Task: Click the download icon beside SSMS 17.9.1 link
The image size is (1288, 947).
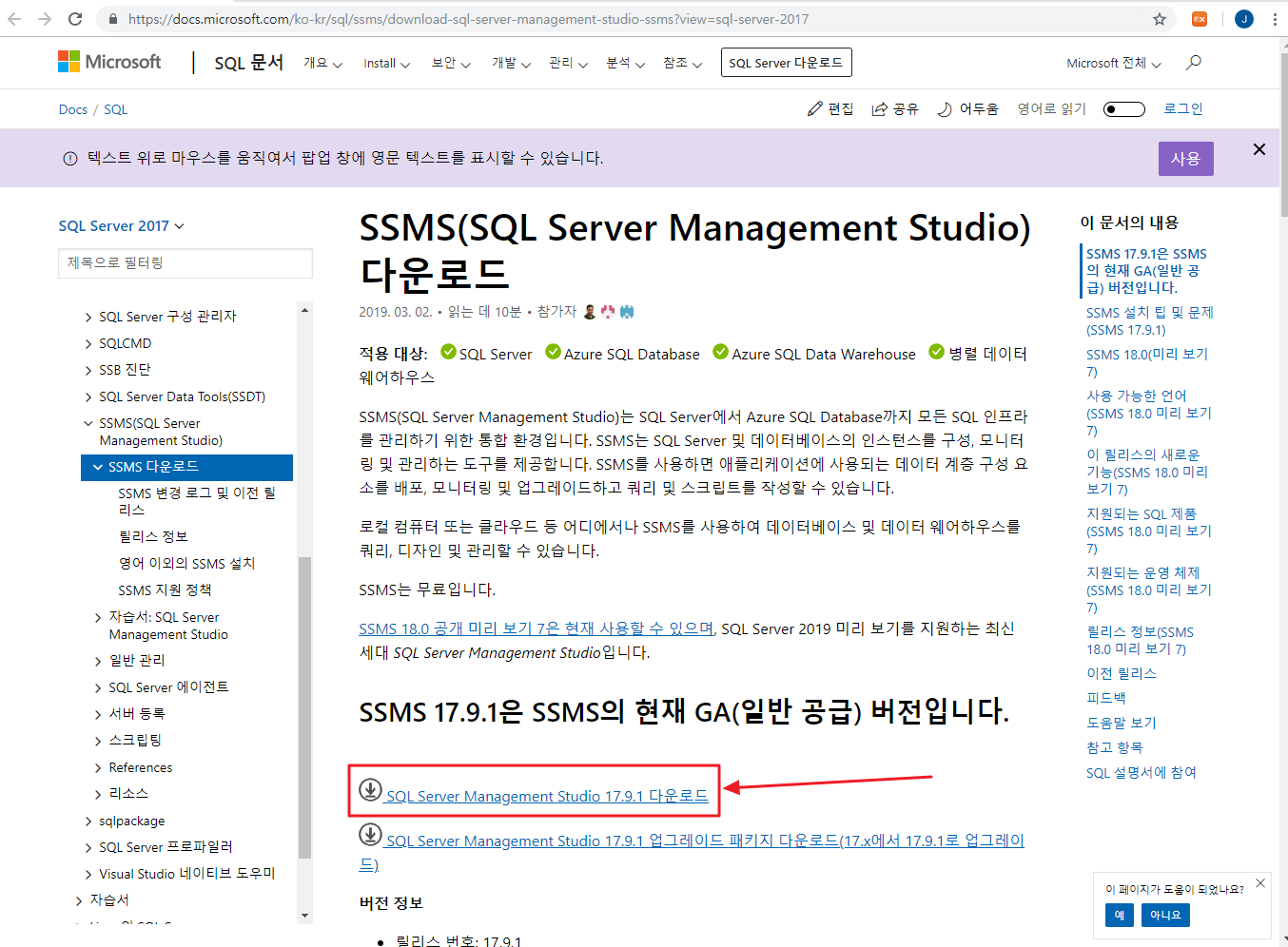Action: 371,789
